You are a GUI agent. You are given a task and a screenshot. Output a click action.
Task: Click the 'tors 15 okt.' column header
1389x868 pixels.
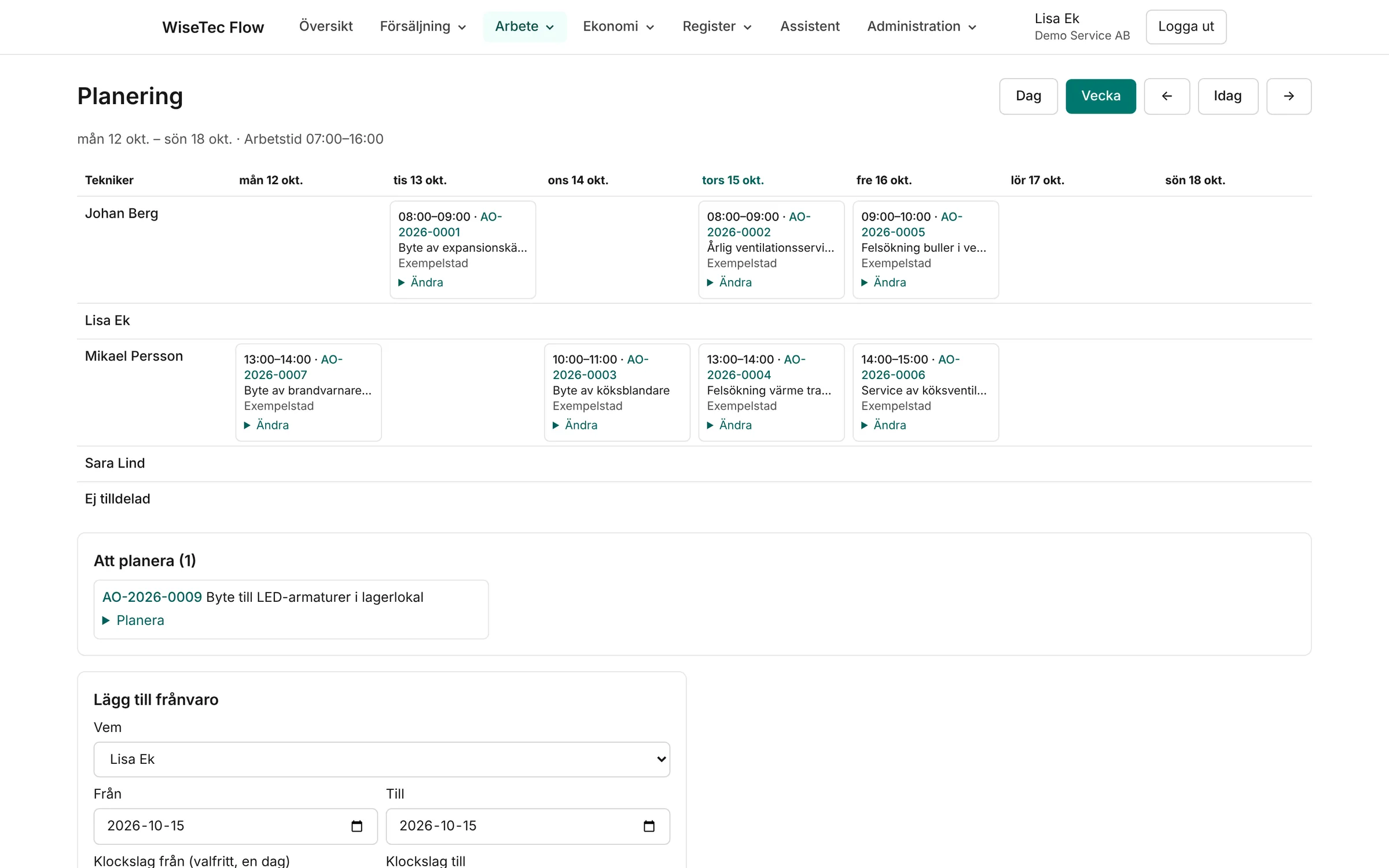[x=733, y=180]
